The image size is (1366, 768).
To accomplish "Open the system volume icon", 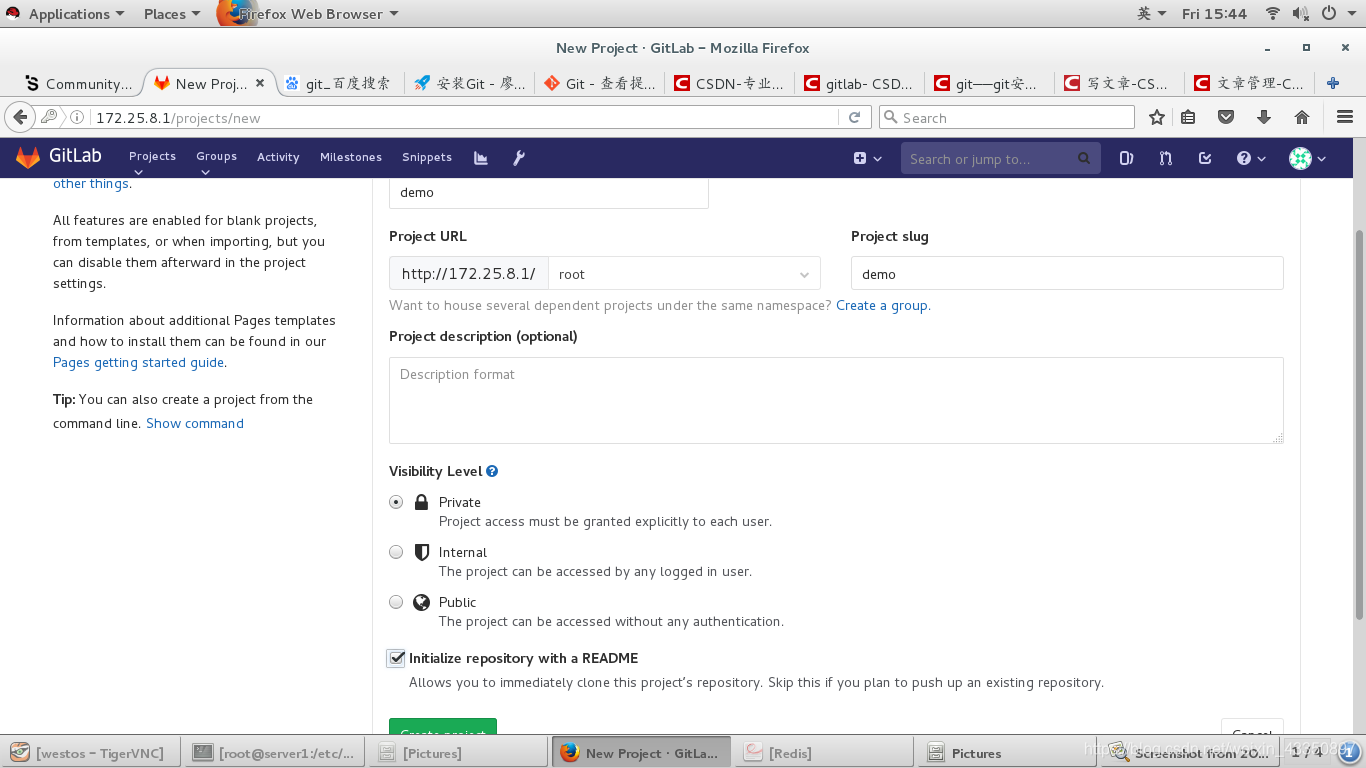I will pyautogui.click(x=1301, y=13).
